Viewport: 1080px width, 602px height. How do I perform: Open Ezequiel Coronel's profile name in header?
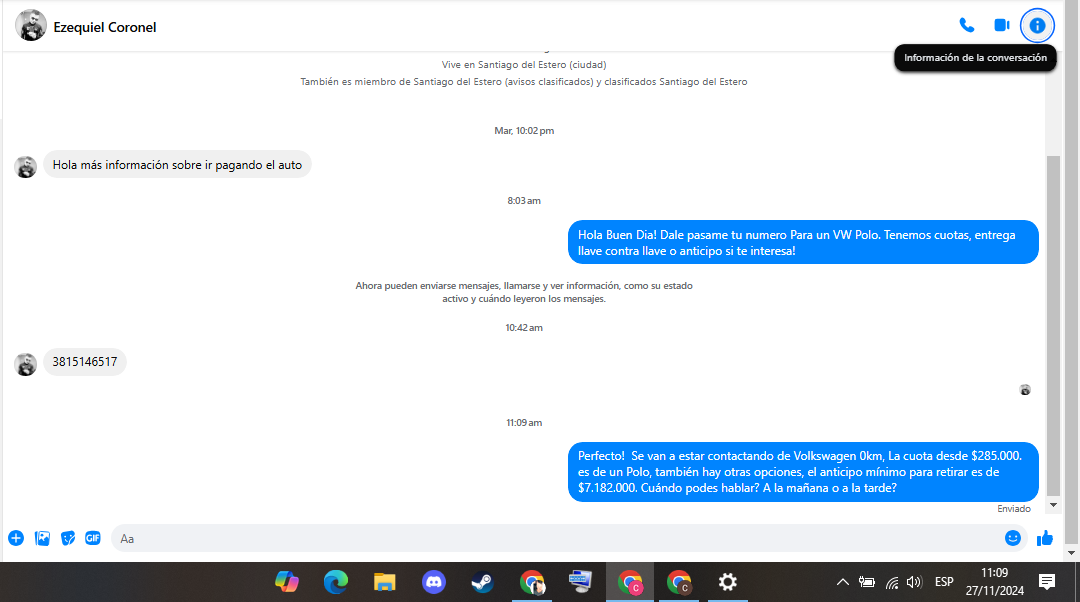coord(105,27)
